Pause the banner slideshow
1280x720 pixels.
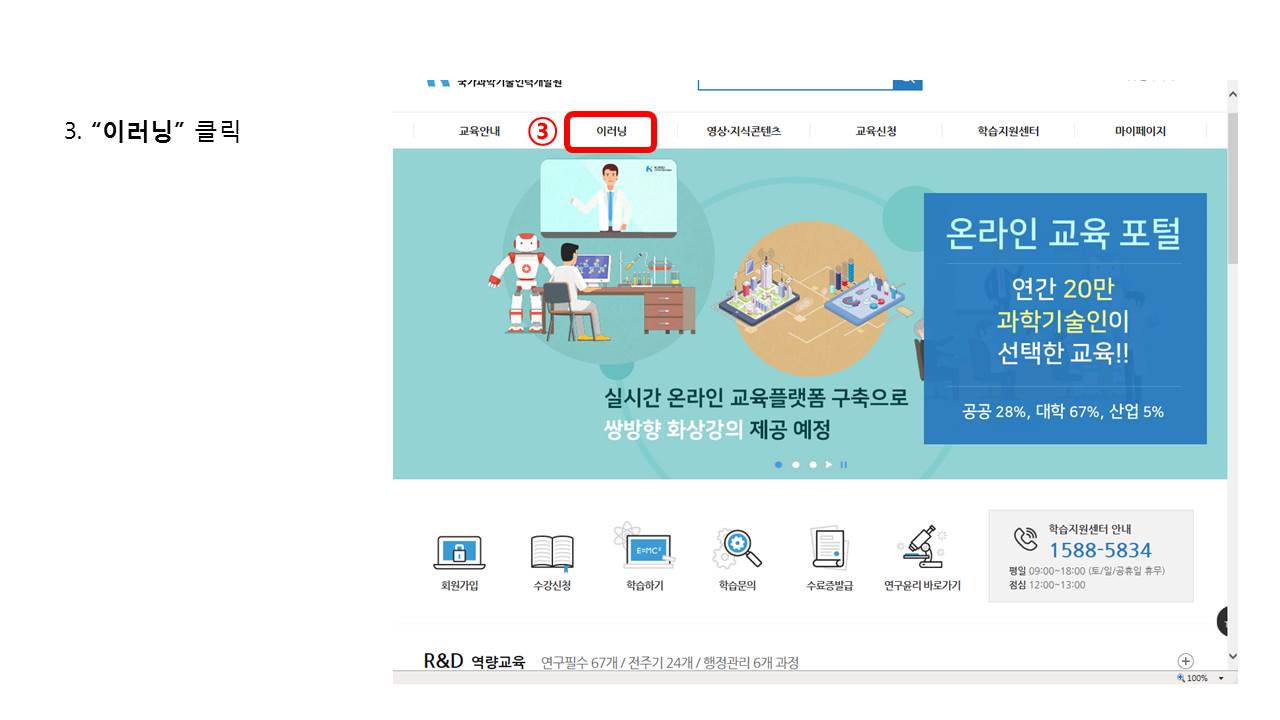point(844,465)
